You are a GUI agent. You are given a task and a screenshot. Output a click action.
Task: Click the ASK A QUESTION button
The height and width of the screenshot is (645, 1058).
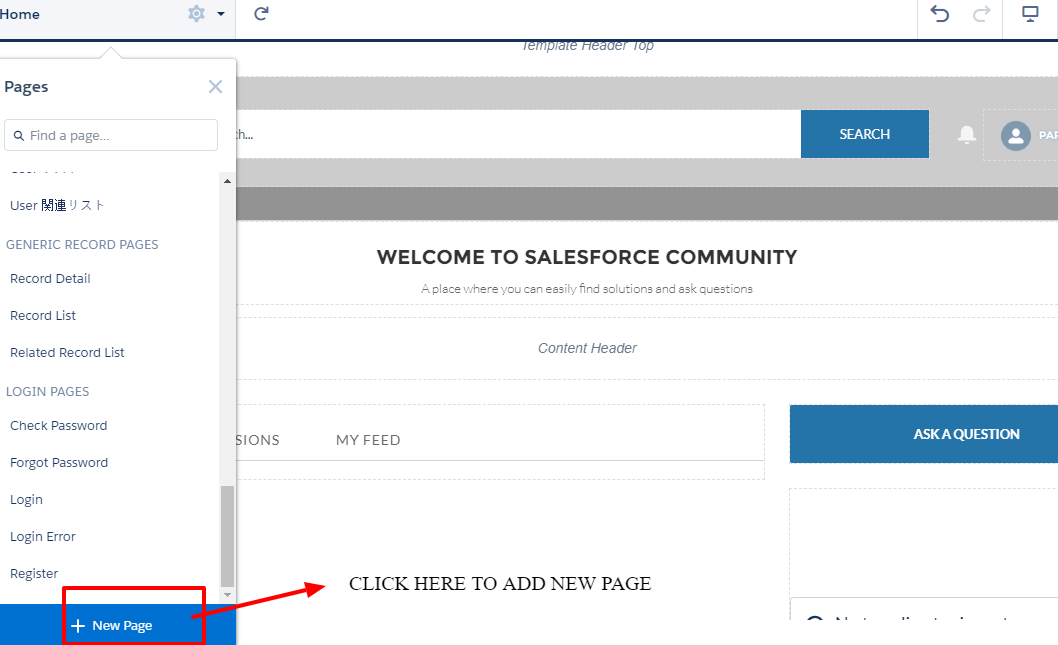tap(966, 434)
